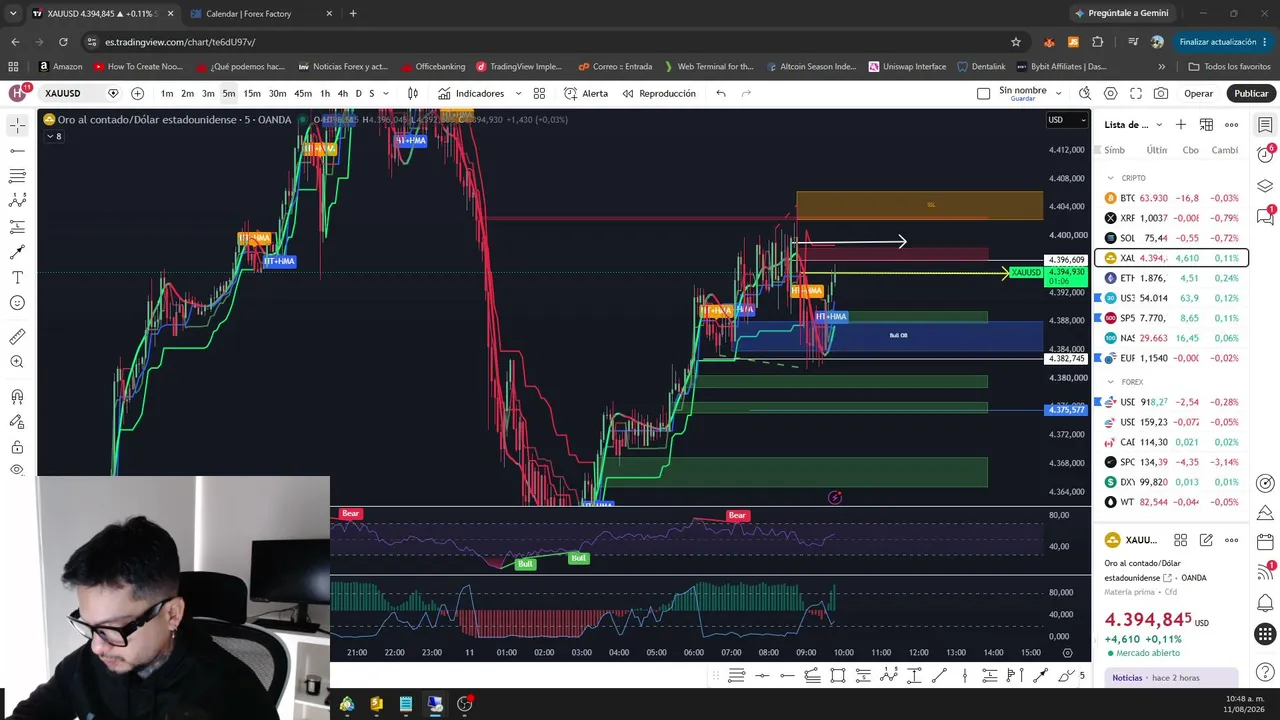The width and height of the screenshot is (1280, 720).
Task: Select the trend line drawing tool
Action: click(17, 150)
